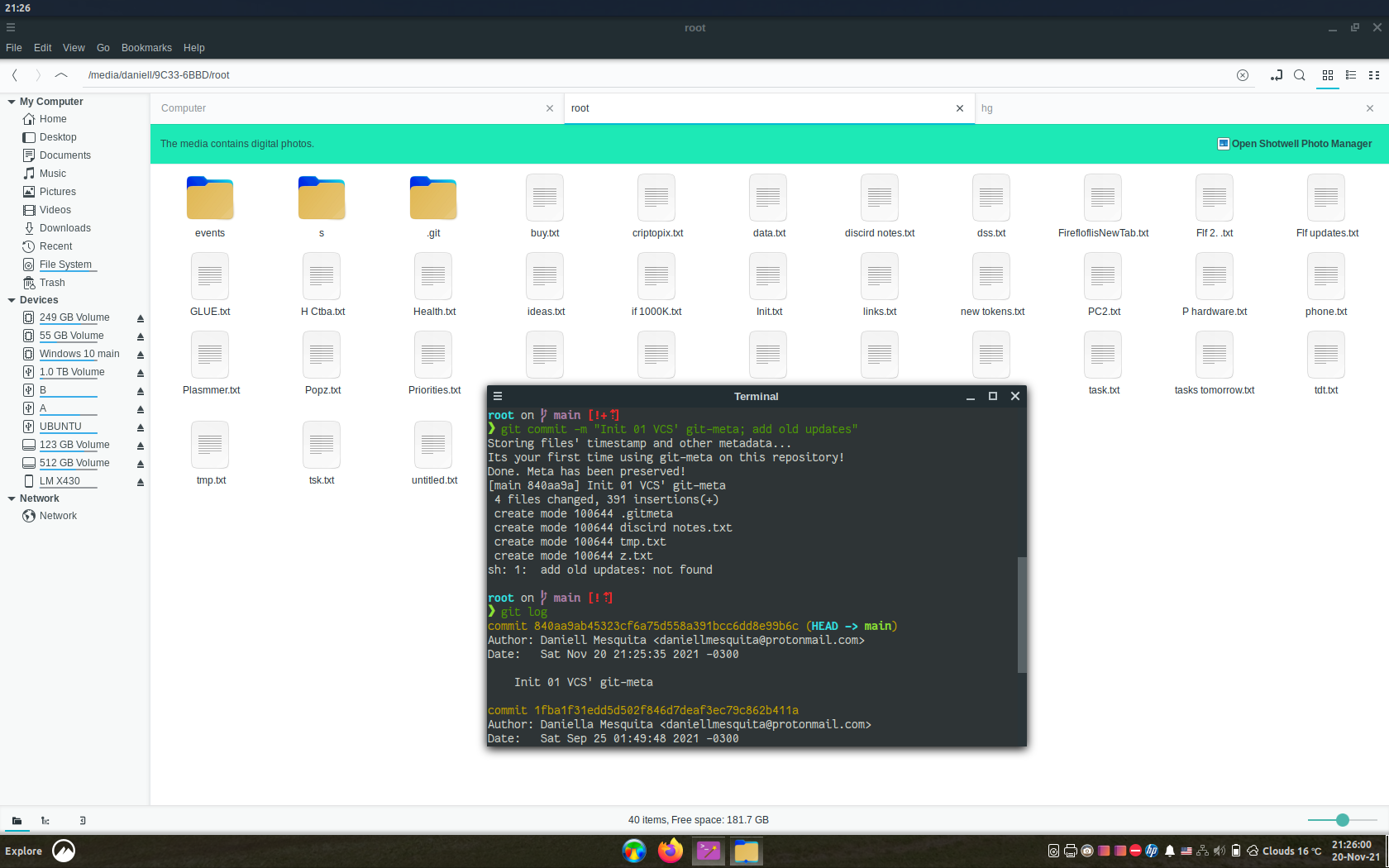1389x868 pixels.
Task: Toggle location entry mode icon
Action: (1277, 75)
